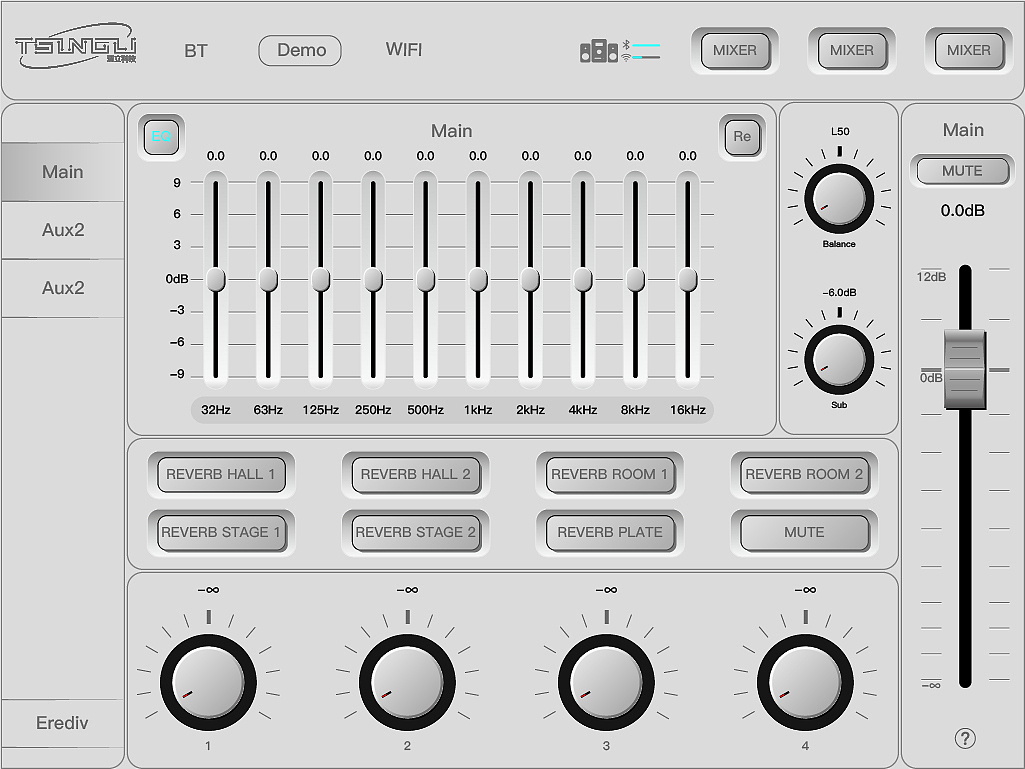
Task: Click the middle MIXER button
Action: pyautogui.click(x=852, y=50)
